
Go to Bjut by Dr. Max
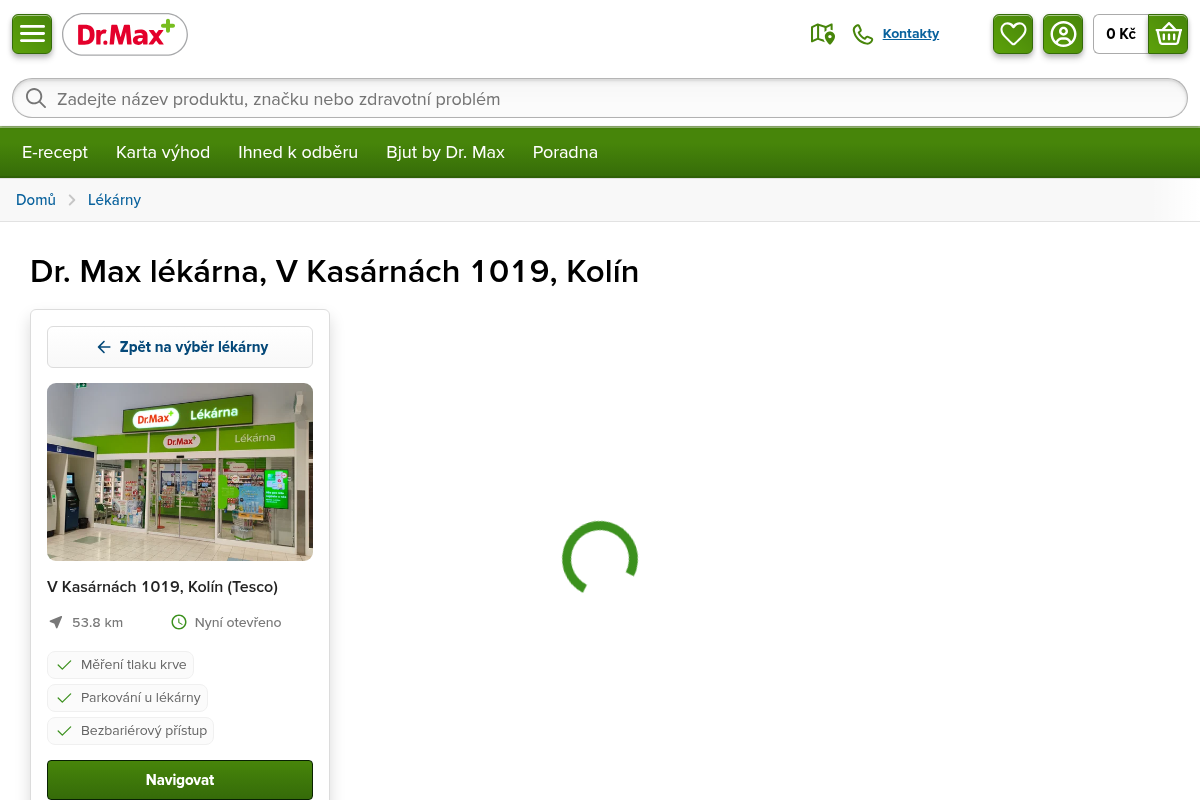click(445, 152)
